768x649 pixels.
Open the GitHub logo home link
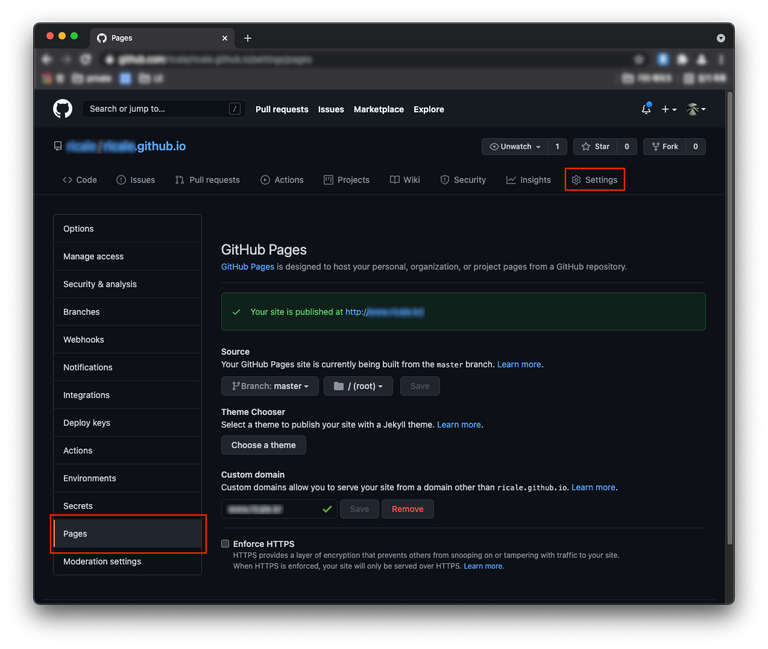tap(63, 109)
